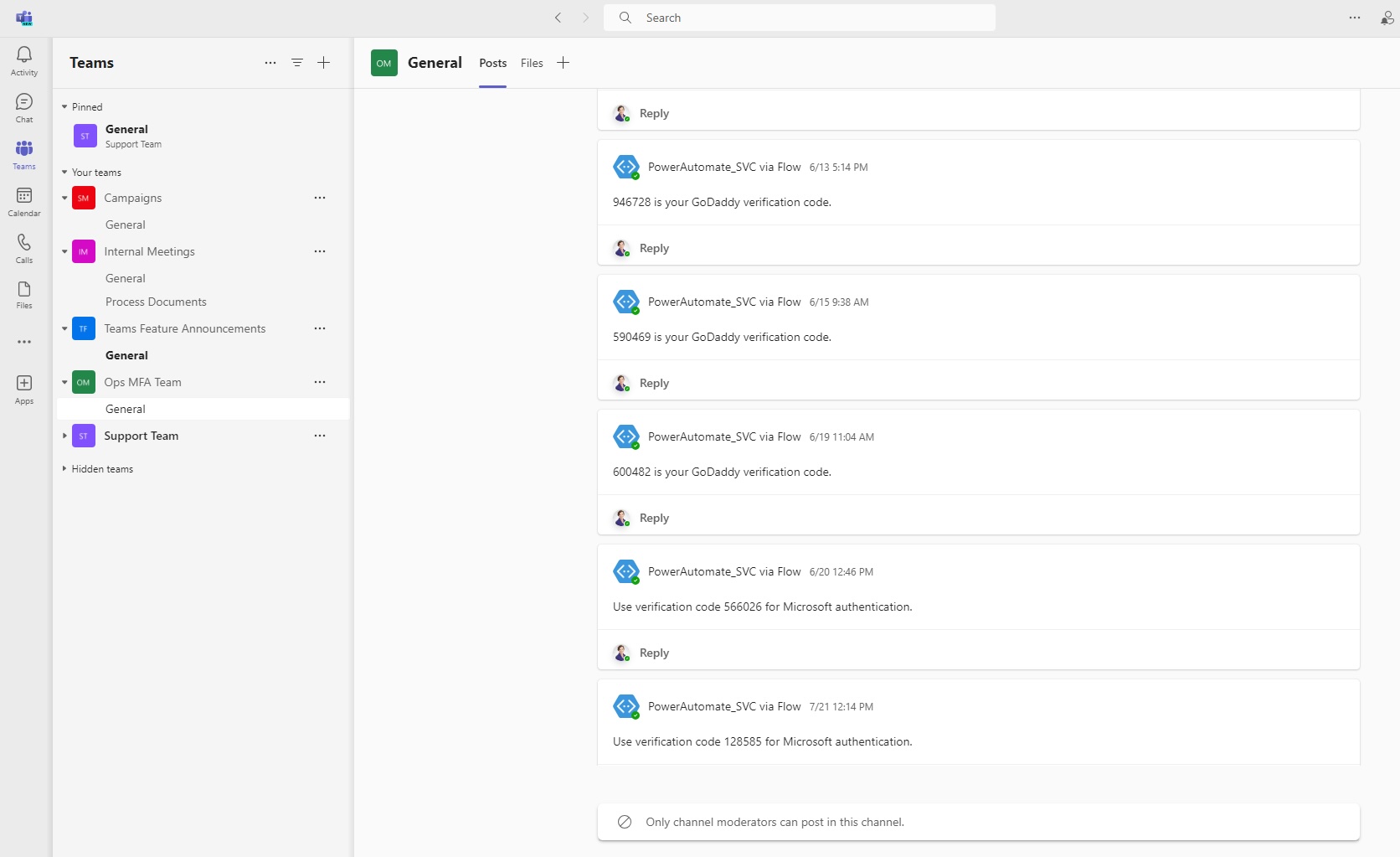Select the Posts tab

click(x=492, y=63)
